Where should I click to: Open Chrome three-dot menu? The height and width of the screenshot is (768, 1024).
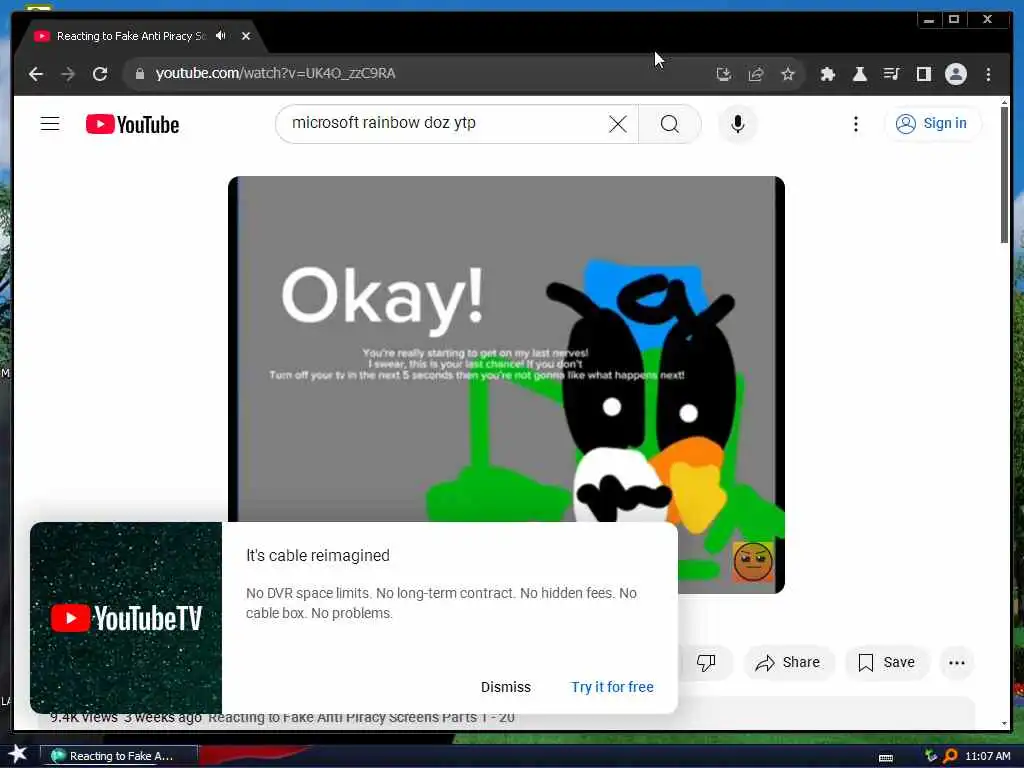click(988, 74)
